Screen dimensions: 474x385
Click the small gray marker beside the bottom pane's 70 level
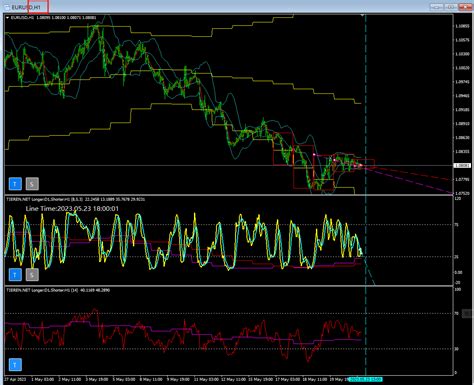click(467, 313)
